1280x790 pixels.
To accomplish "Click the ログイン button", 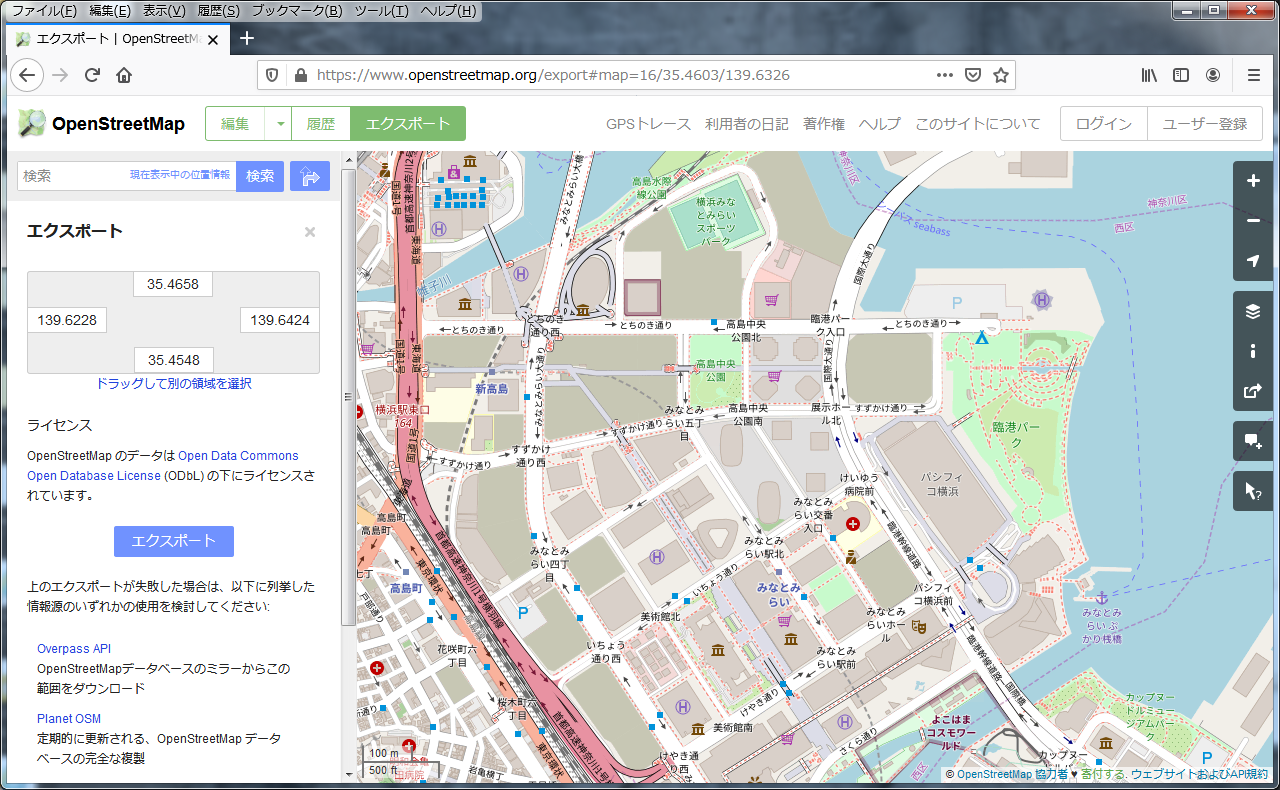I will tap(1104, 124).
